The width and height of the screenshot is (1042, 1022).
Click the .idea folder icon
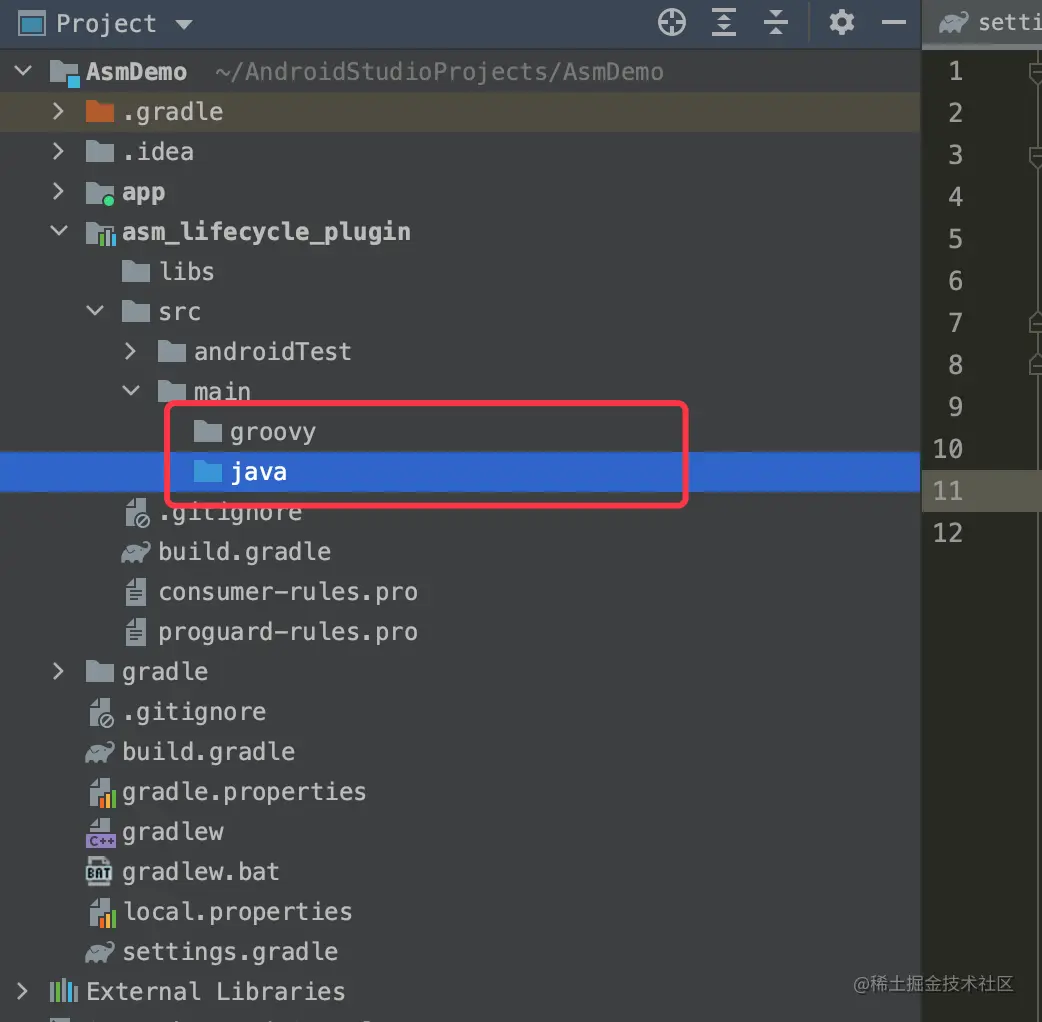click(x=100, y=152)
